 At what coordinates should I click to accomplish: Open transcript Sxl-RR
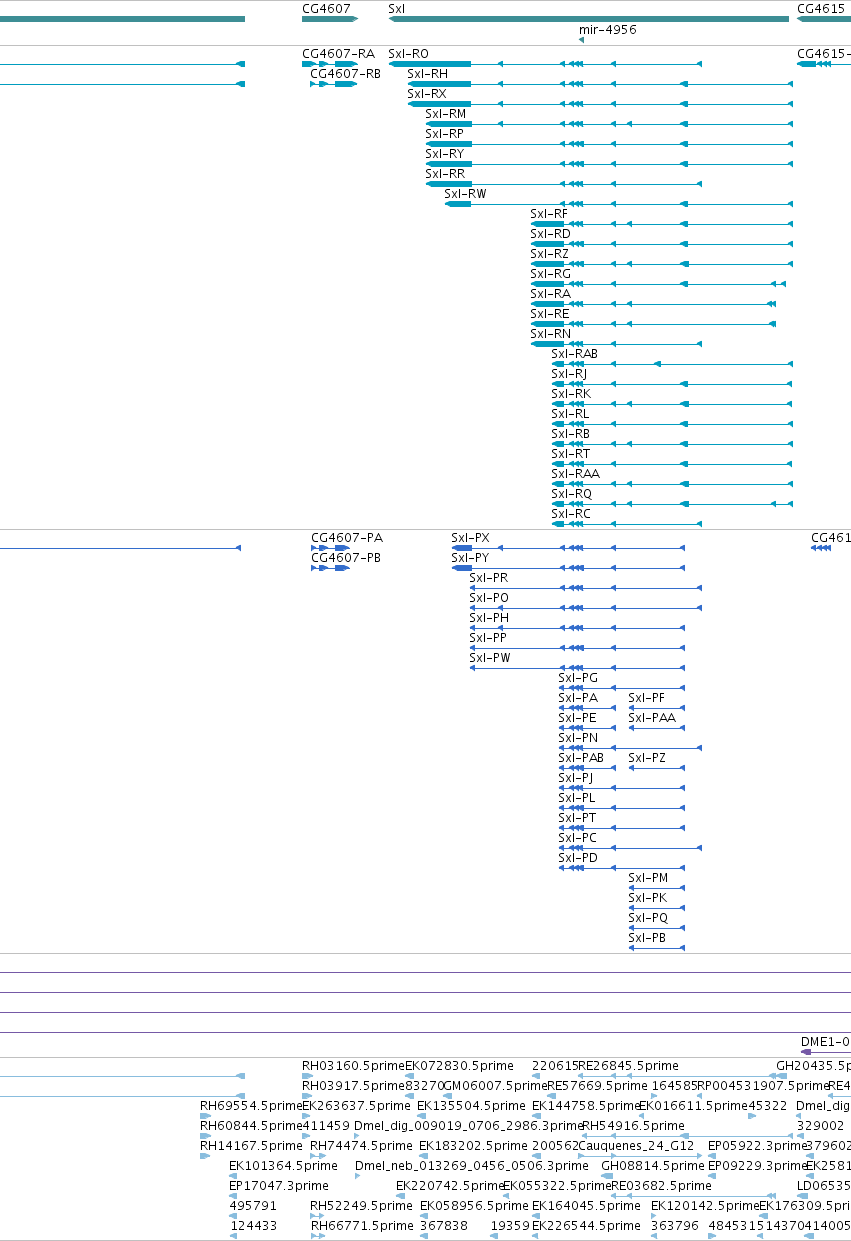click(x=445, y=174)
